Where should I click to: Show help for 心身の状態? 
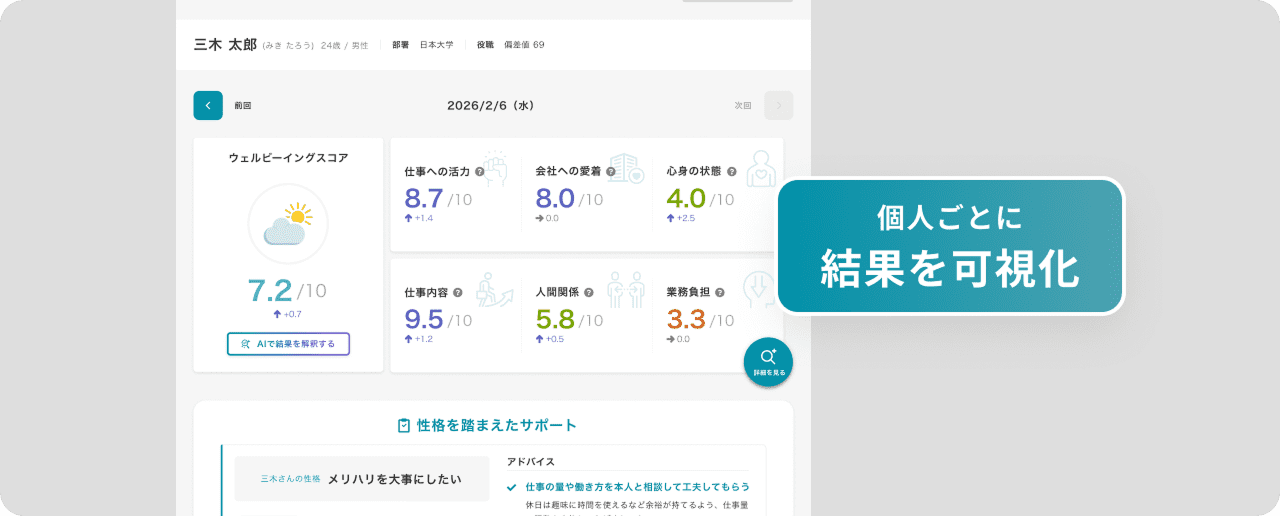[732, 172]
